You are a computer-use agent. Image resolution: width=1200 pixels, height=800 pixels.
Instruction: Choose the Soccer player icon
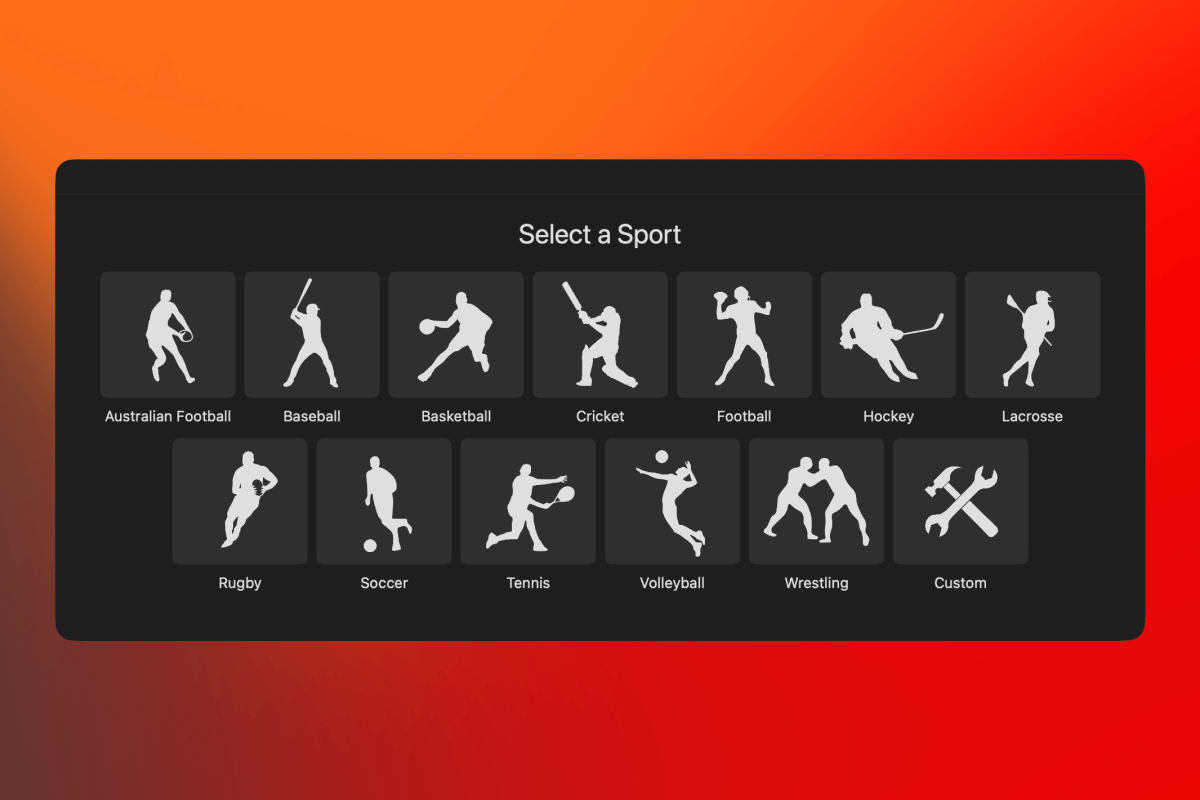(384, 501)
